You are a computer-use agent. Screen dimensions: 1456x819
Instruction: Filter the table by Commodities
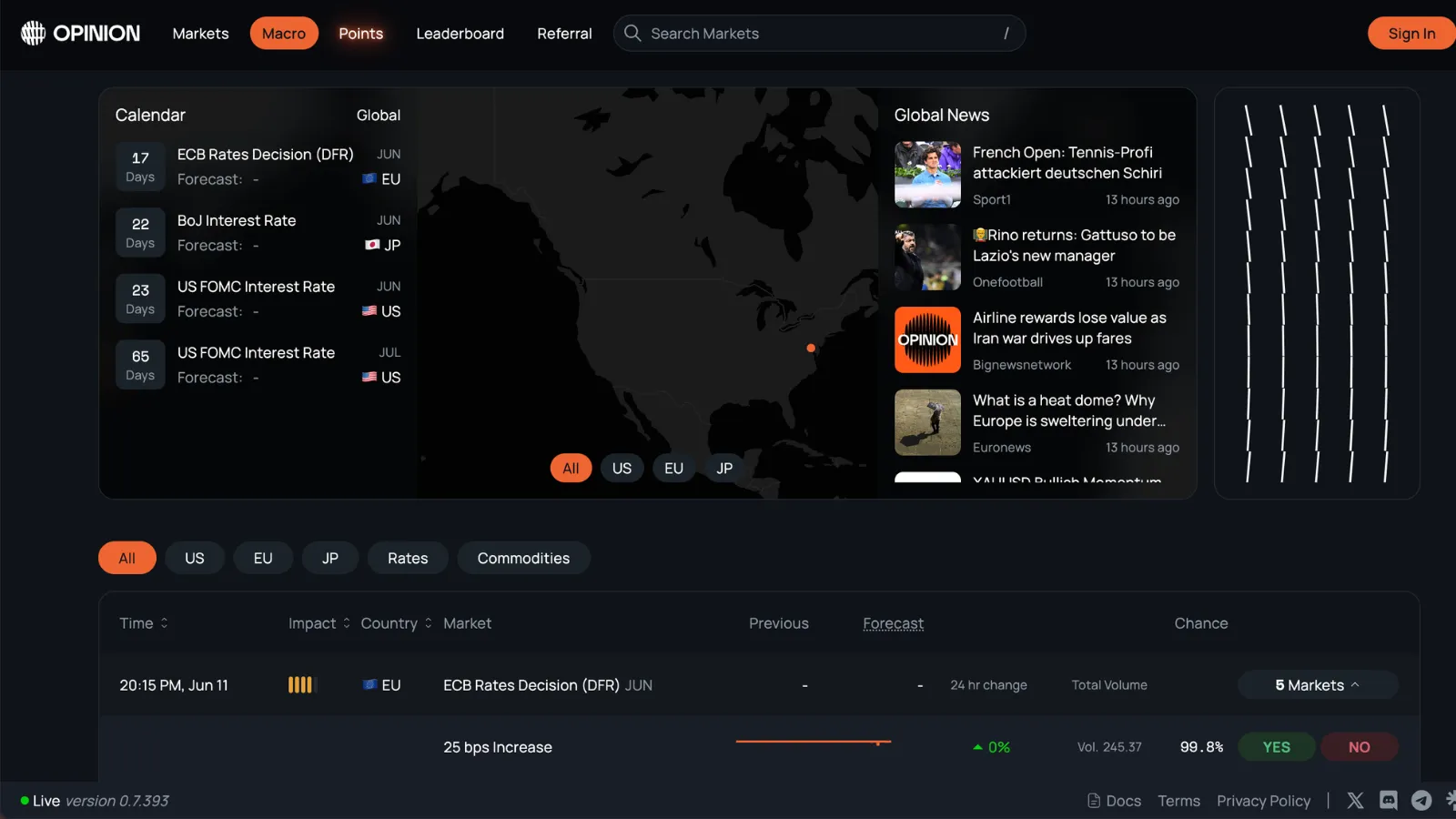[524, 558]
